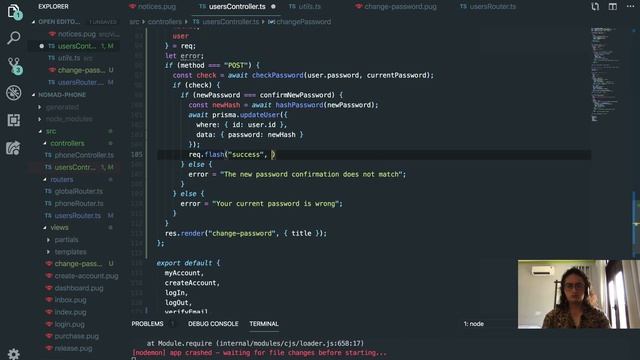Open the Explorer view in activity bar
Viewport: 640px width, 360px height.
click(x=13, y=11)
